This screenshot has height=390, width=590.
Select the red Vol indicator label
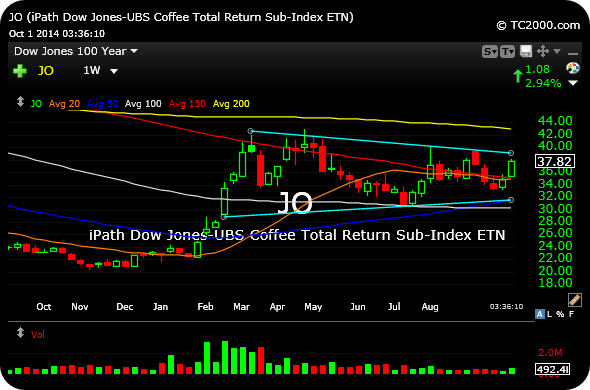pyautogui.click(x=38, y=334)
